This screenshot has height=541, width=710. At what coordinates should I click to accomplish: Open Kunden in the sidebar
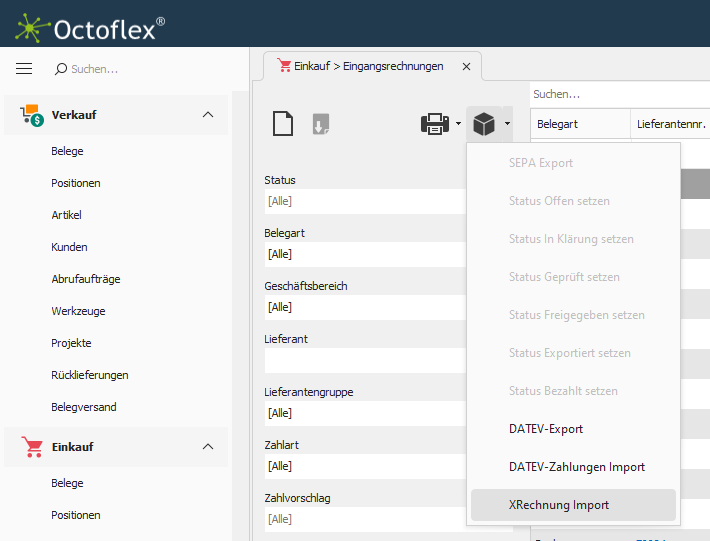tap(69, 247)
